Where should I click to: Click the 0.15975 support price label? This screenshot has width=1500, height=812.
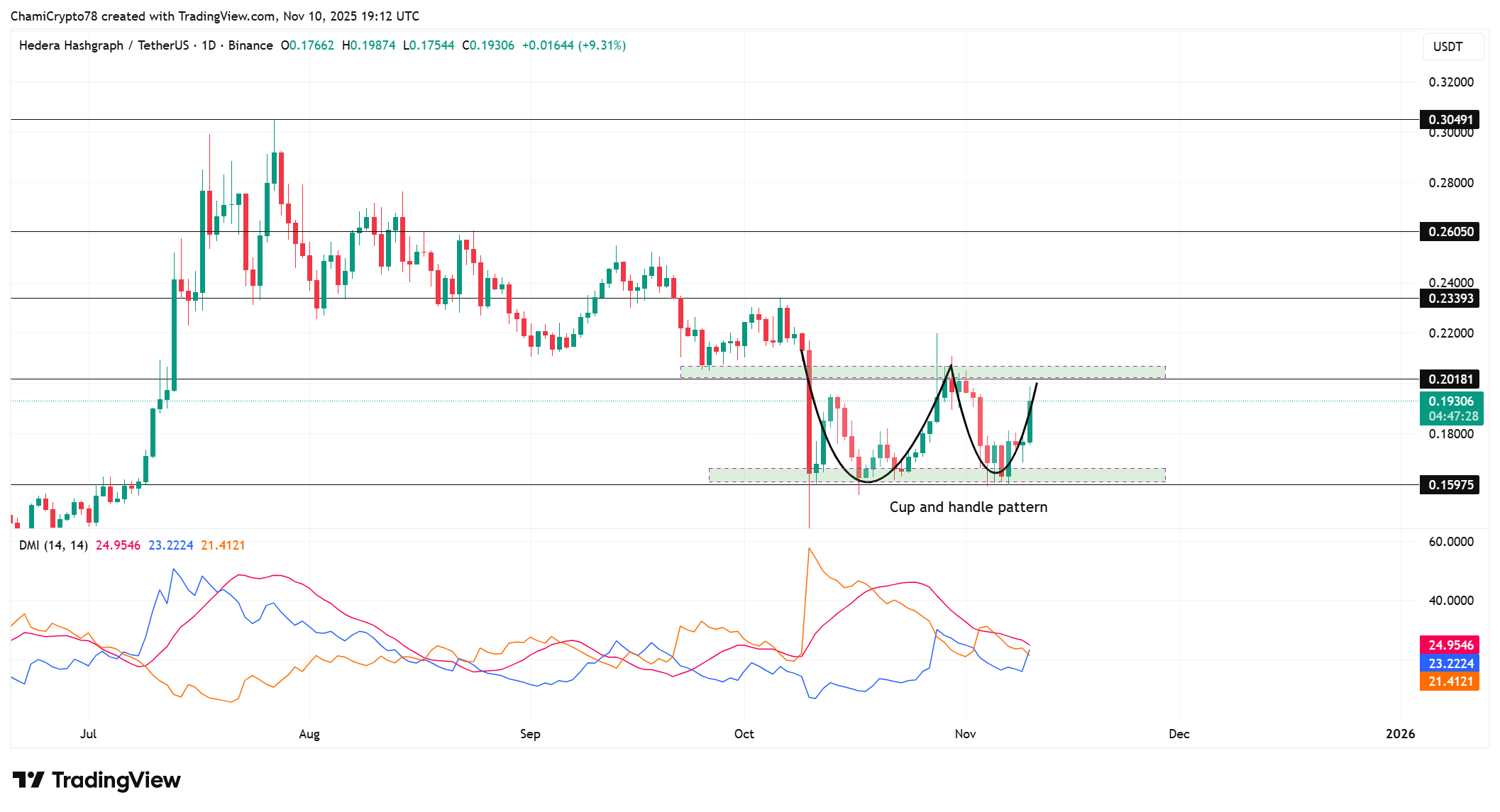pyautogui.click(x=1449, y=485)
